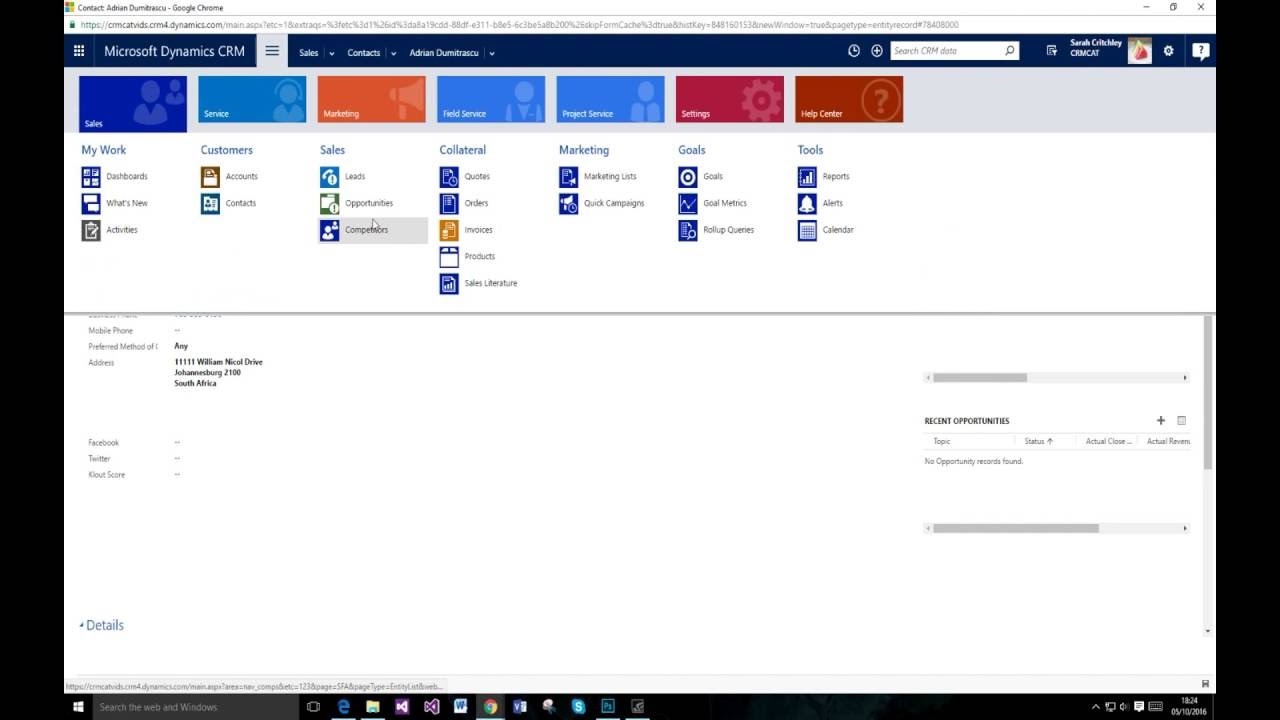
Task: Open the Windows Start button
Action: [78, 707]
